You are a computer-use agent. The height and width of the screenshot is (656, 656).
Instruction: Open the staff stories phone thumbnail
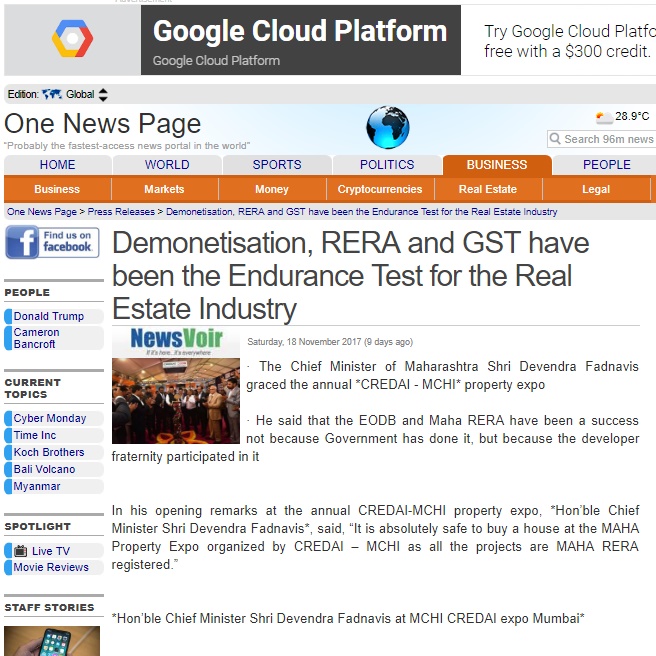tap(52, 641)
